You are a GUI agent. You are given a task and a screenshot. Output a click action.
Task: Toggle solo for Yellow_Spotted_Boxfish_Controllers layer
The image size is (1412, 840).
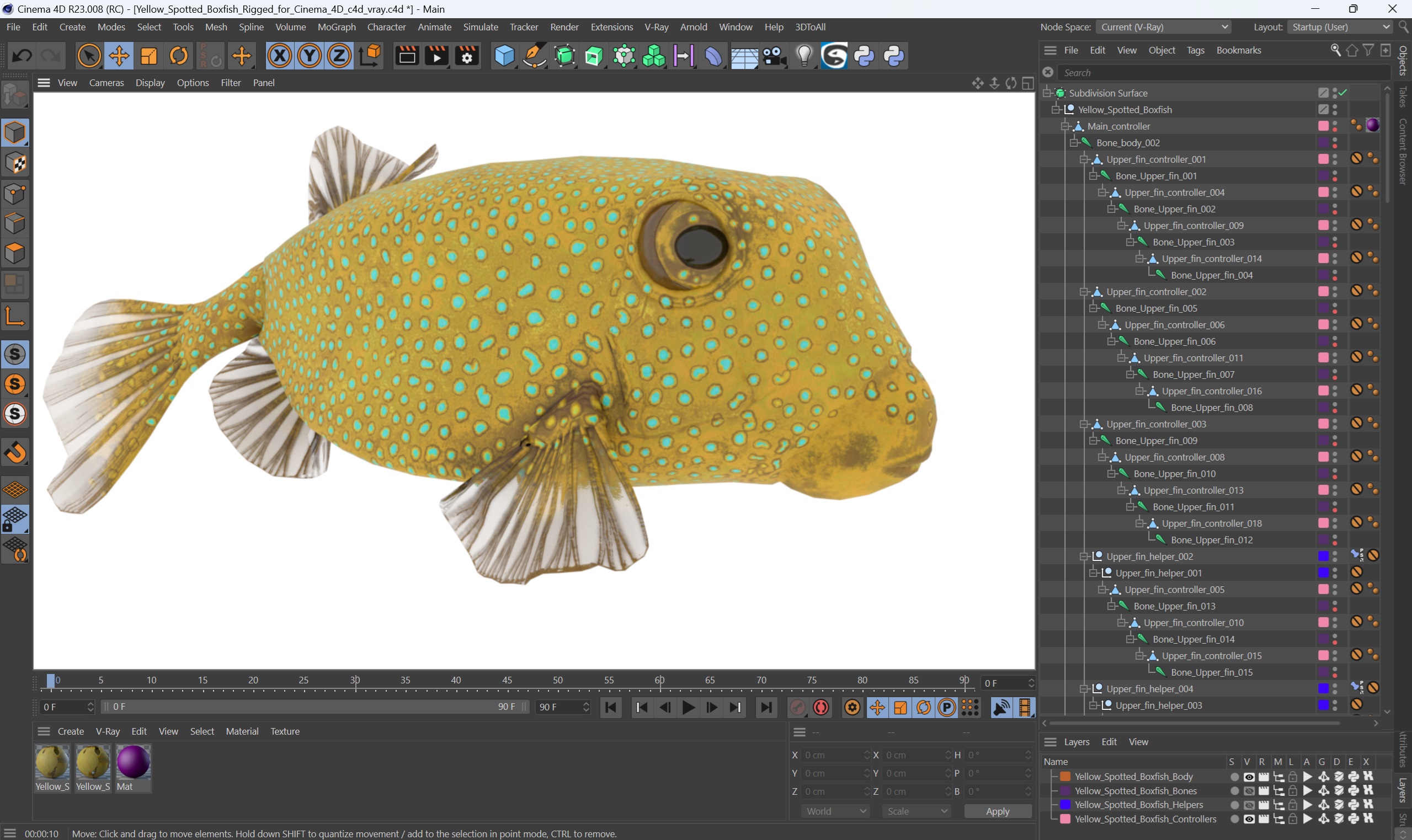(x=1234, y=819)
